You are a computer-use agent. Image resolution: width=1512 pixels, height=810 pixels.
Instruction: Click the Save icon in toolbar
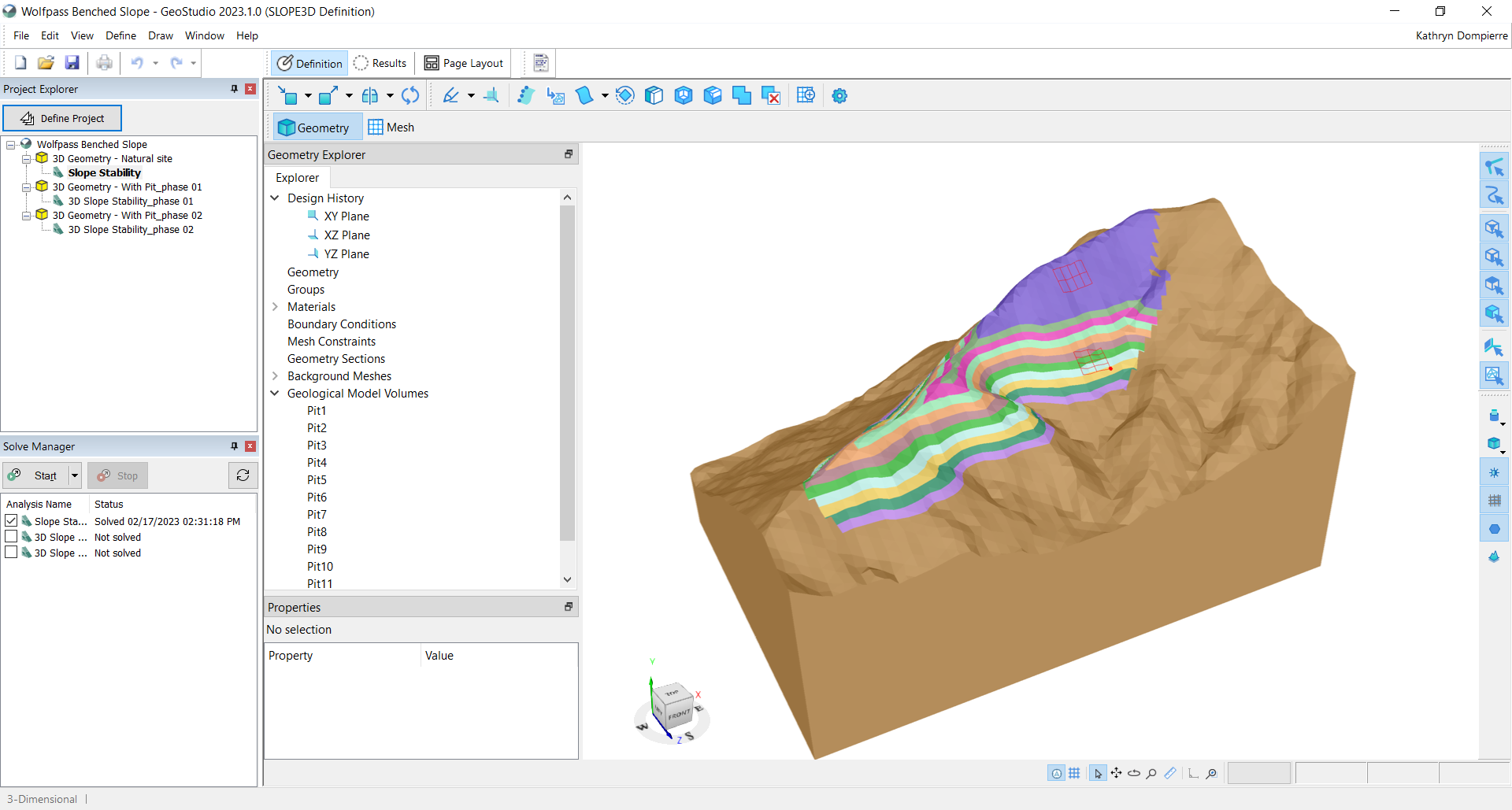click(x=72, y=63)
